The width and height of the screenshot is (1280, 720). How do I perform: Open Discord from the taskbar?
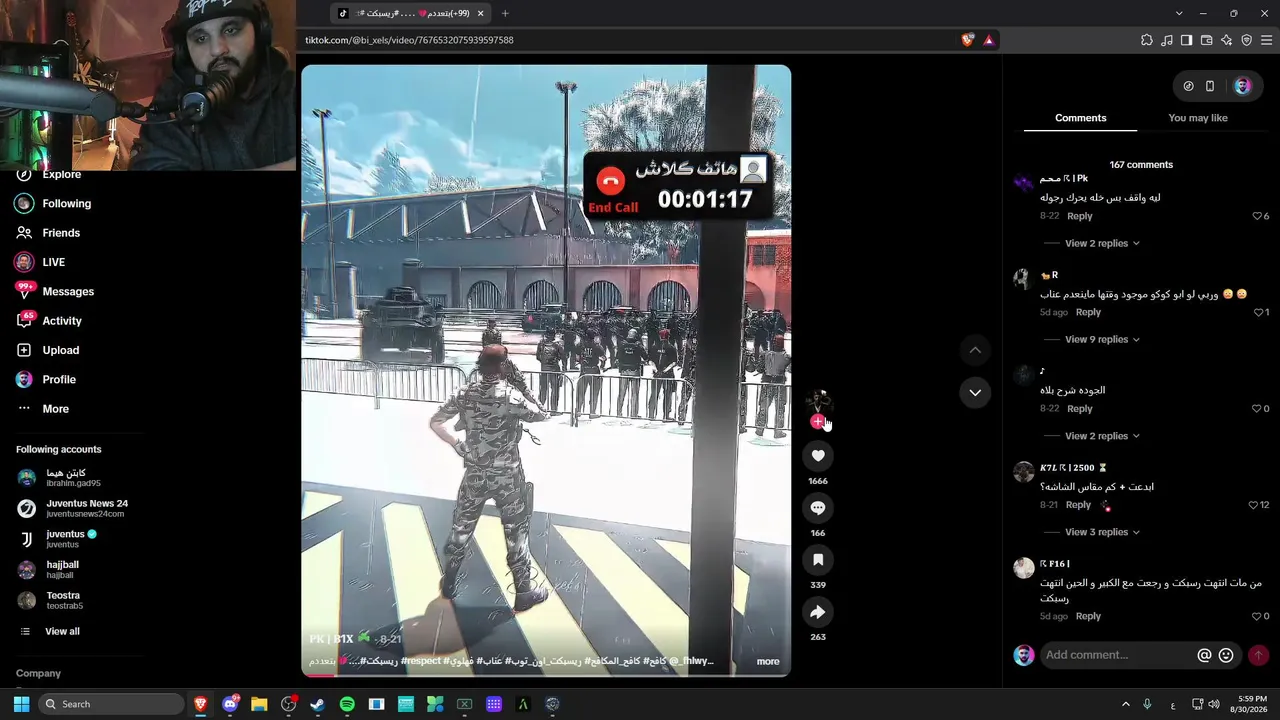pos(230,704)
